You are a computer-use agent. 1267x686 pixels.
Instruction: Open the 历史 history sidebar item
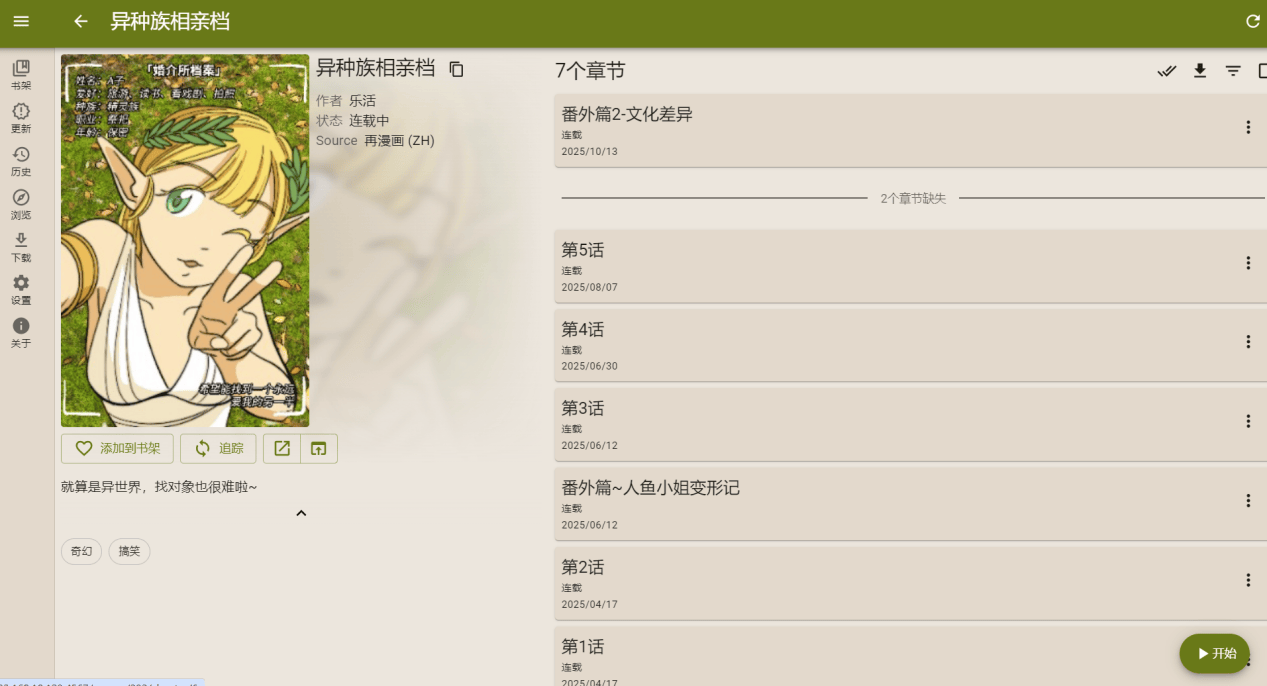point(21,161)
